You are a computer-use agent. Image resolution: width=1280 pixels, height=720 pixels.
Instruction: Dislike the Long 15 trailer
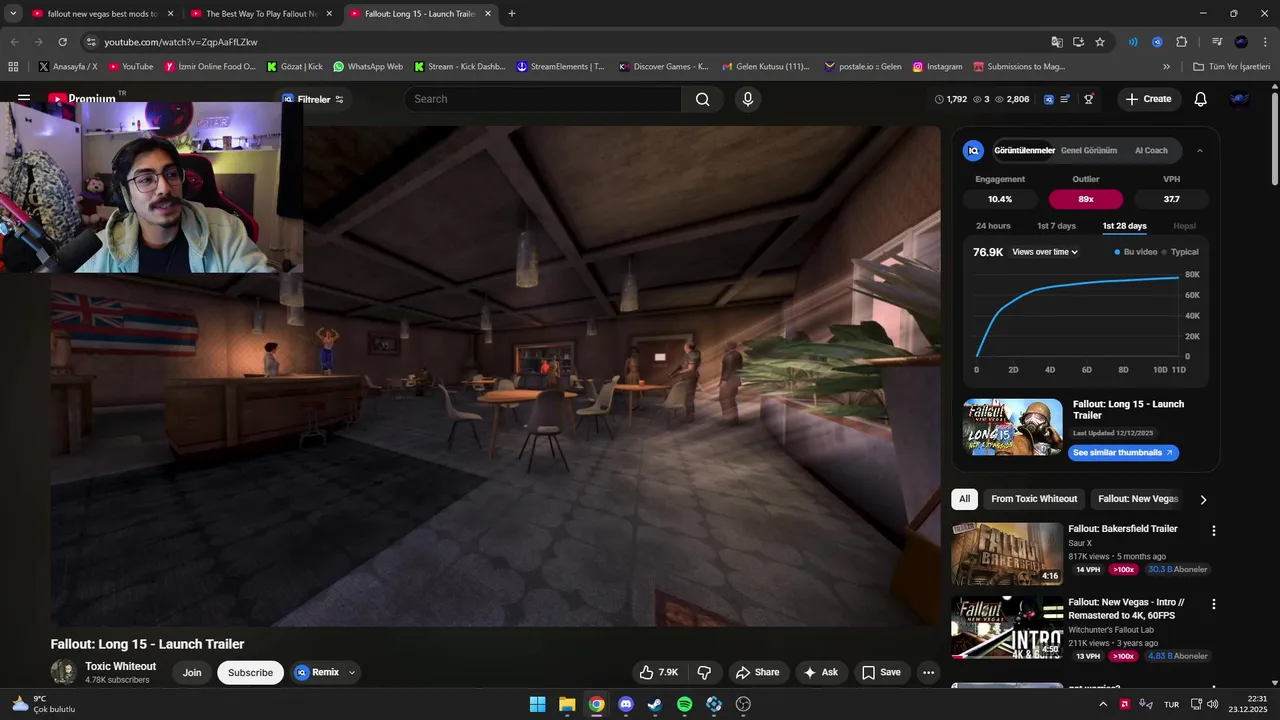704,672
